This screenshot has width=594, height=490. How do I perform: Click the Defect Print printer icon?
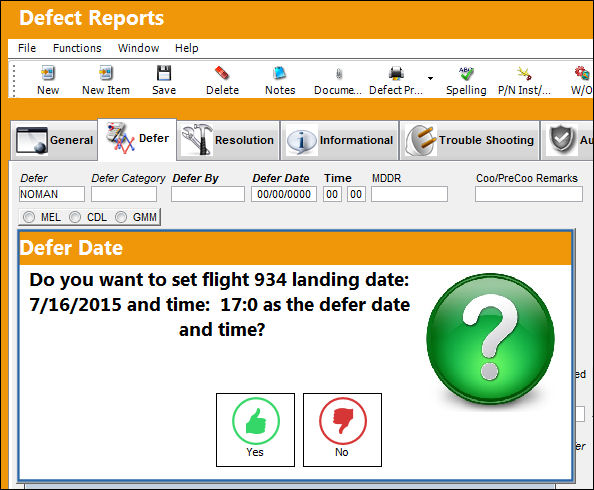396,73
